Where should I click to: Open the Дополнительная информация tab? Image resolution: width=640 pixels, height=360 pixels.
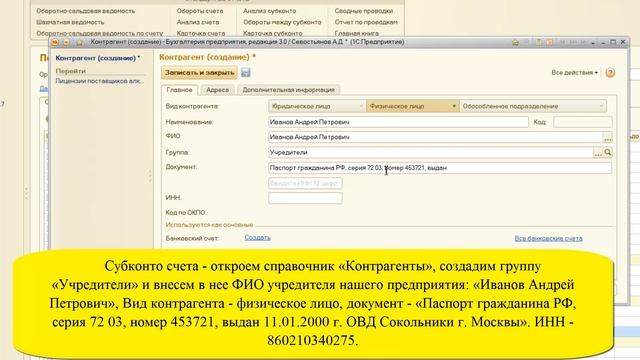pos(288,90)
